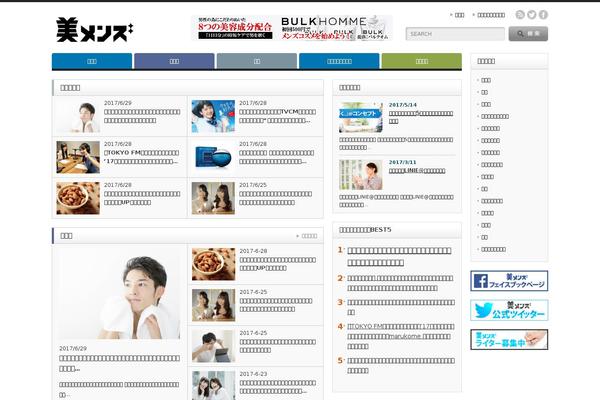Open almonds thumbnail dated 2017/6/28
600x400 pixels.
coord(78,198)
